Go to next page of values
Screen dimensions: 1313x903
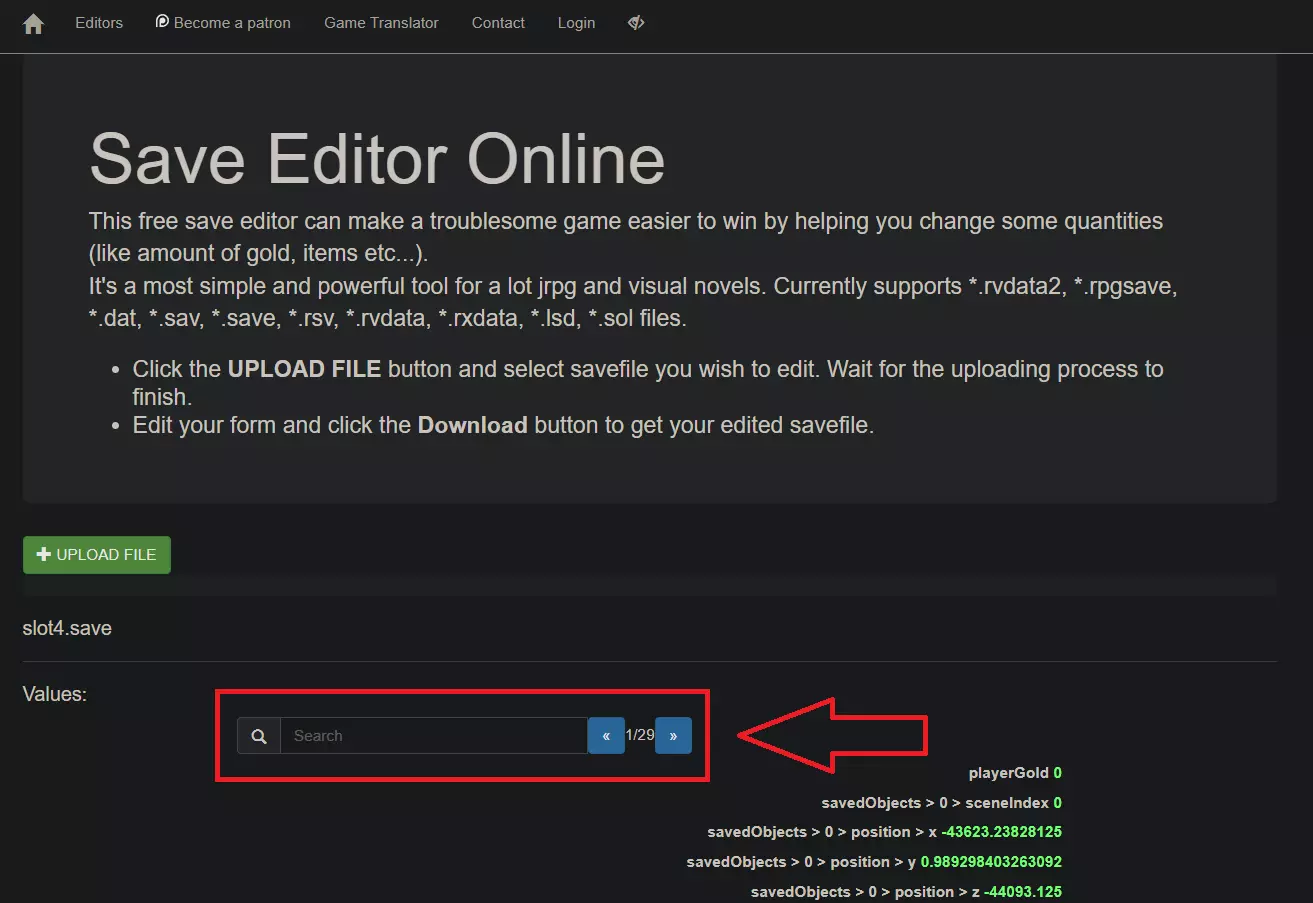(x=673, y=736)
